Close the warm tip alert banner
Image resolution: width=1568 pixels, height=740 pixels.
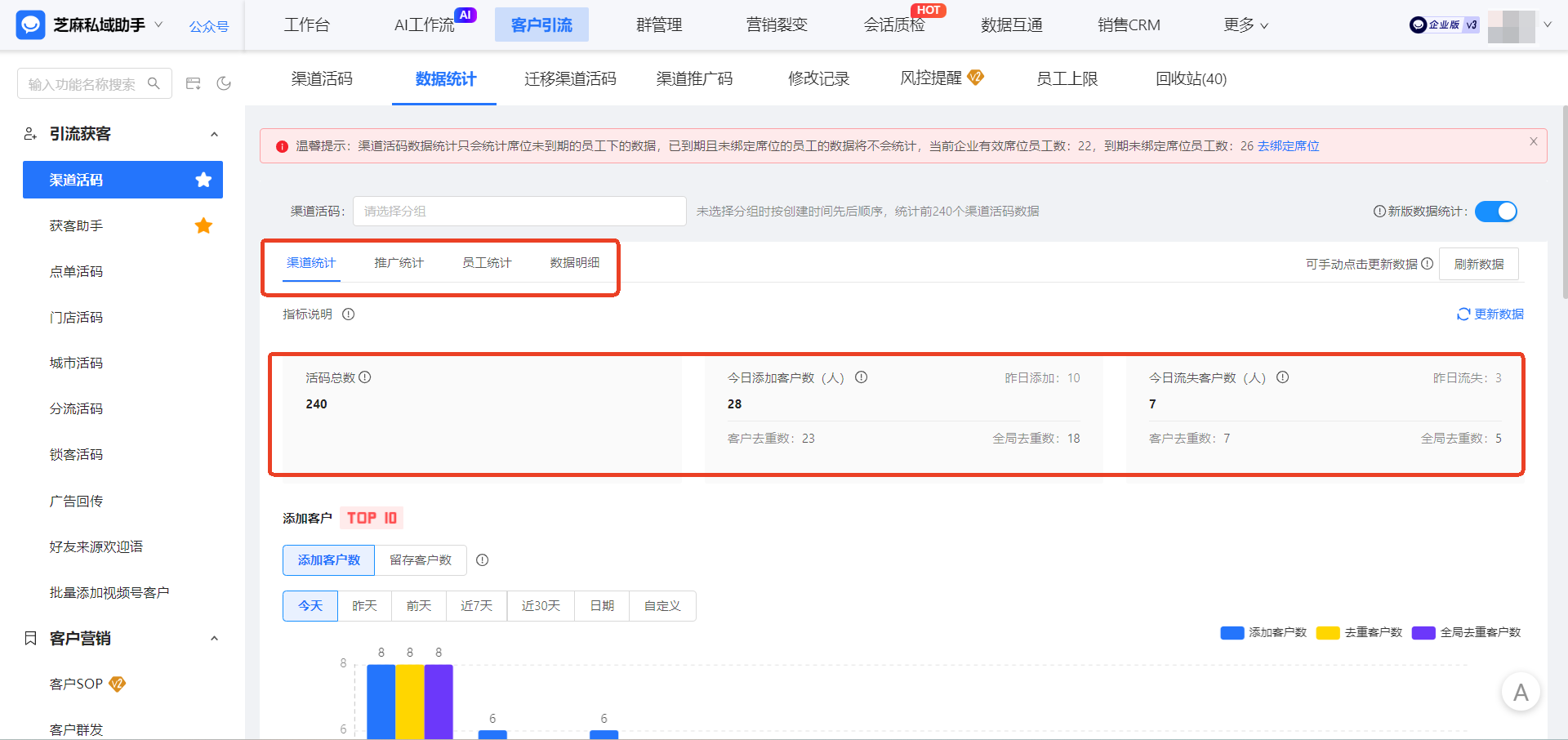pos(1534,141)
